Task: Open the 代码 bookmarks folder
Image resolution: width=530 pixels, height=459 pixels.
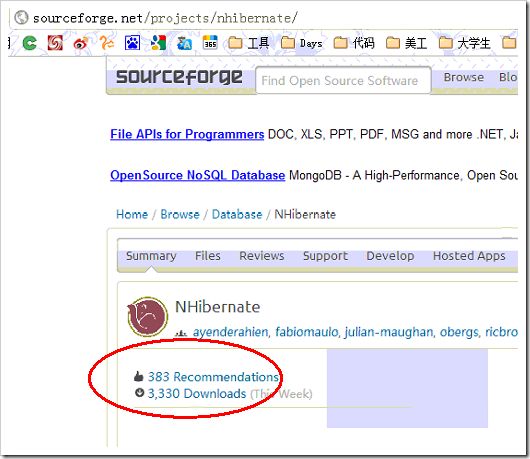Action: tap(354, 43)
